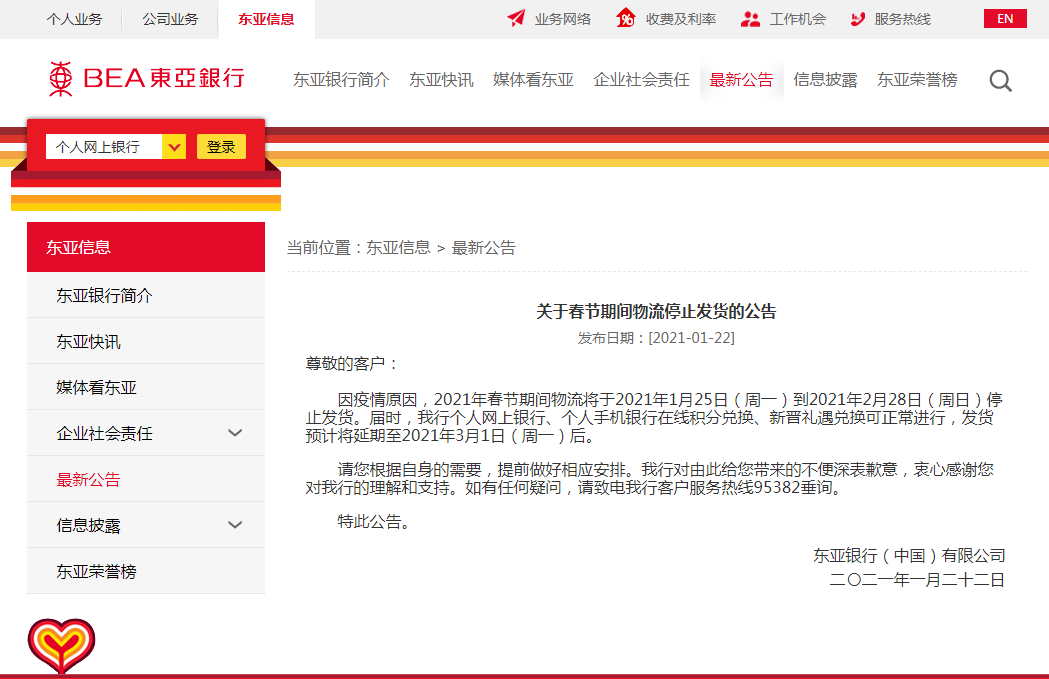This screenshot has width=1049, height=679.
Task: Switch language with the EN button
Action: pos(1005,19)
